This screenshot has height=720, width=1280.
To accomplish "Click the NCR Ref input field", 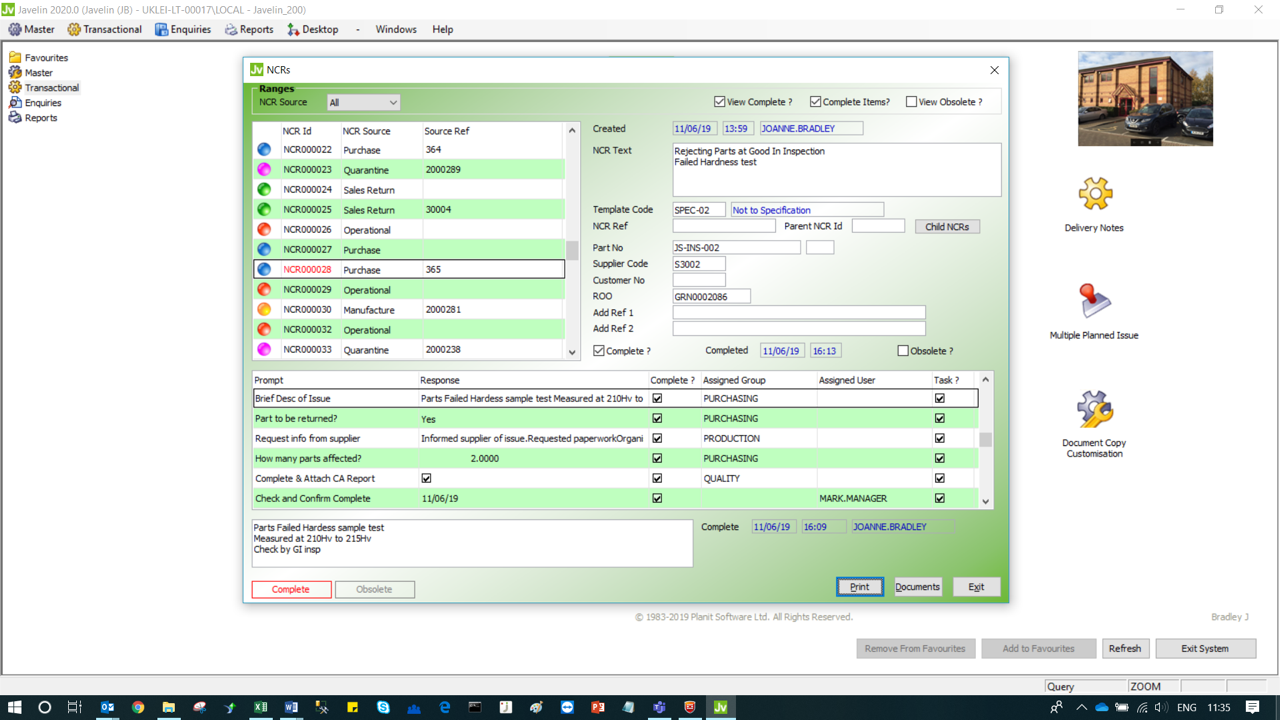I will (724, 227).
